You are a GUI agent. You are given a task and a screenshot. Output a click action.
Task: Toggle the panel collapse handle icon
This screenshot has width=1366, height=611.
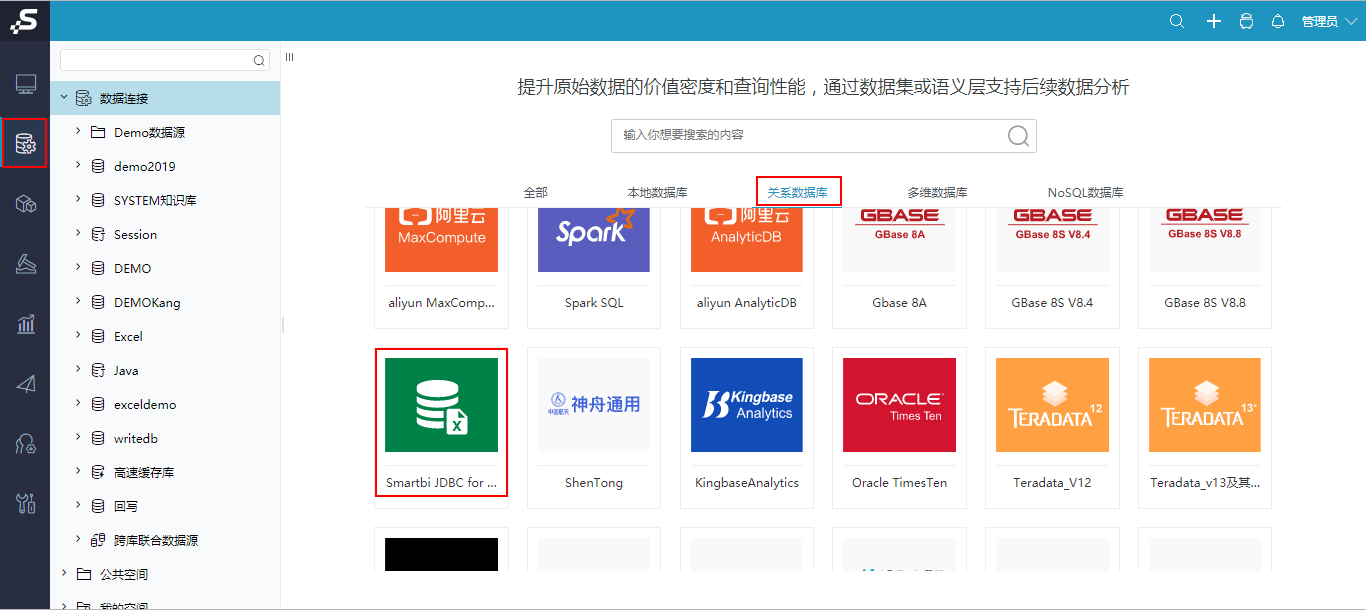coord(289,57)
